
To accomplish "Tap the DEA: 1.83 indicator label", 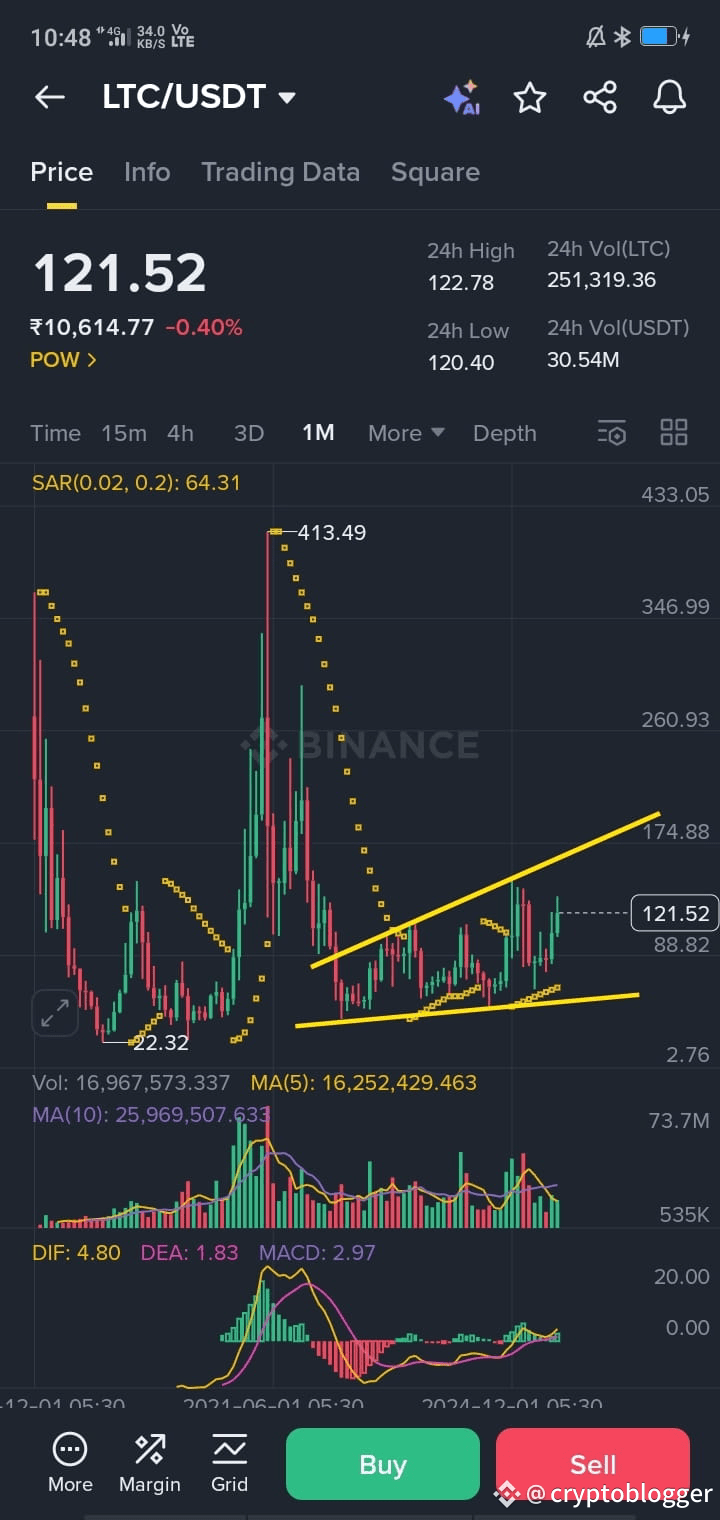I will tap(189, 1253).
